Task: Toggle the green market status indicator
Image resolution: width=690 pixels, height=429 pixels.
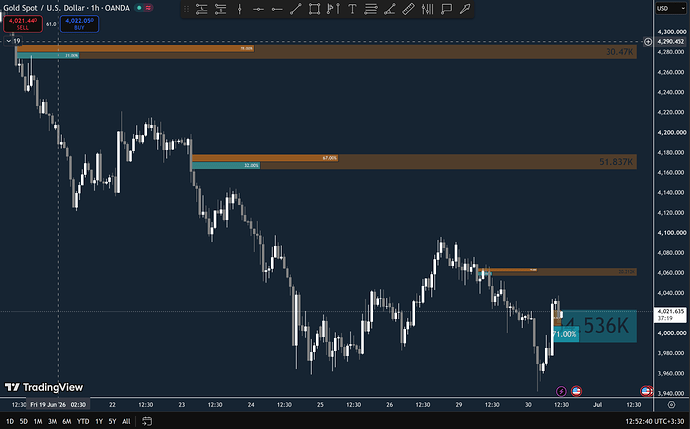Action: (x=139, y=8)
